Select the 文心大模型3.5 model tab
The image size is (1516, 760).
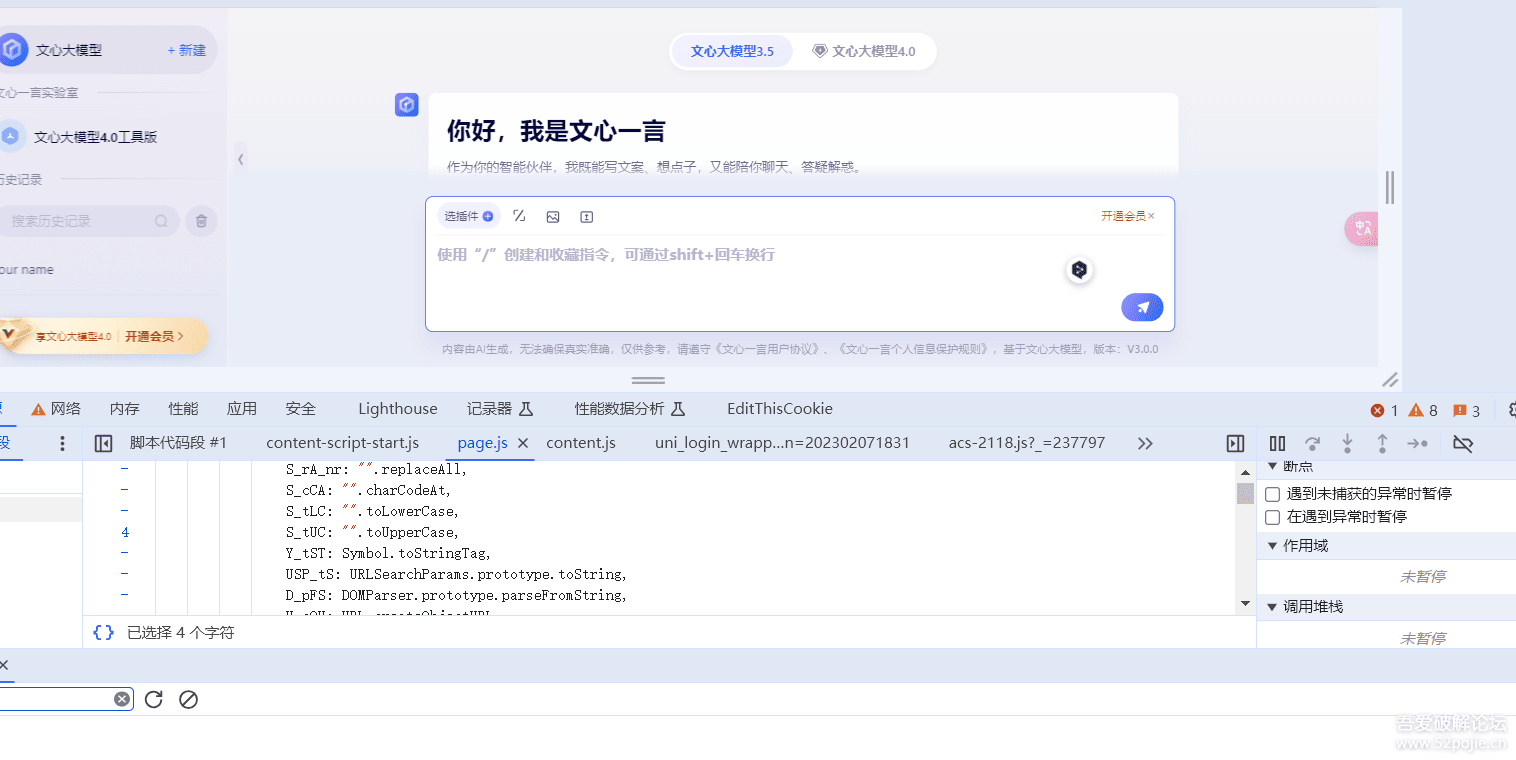pos(732,51)
